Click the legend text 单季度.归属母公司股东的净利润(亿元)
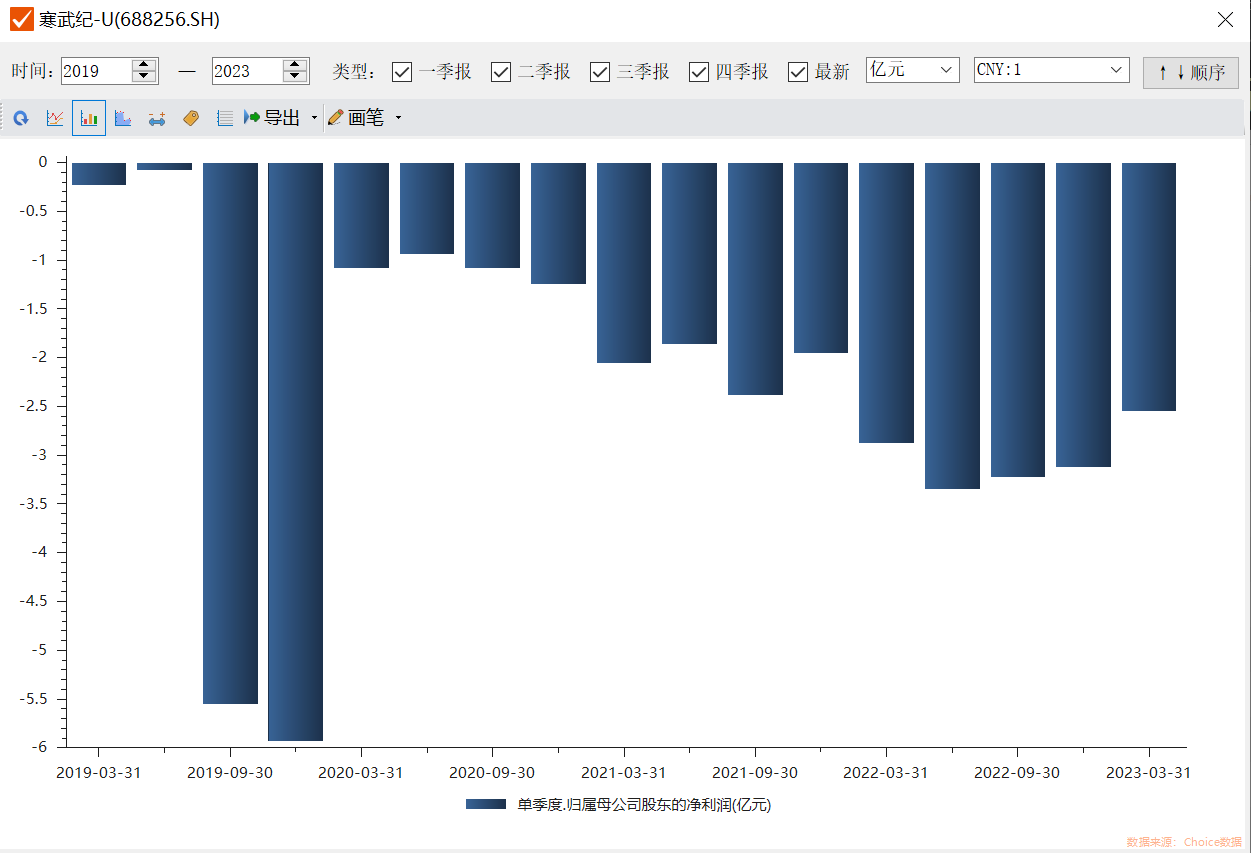Viewport: 1251px width, 853px height. click(x=644, y=805)
